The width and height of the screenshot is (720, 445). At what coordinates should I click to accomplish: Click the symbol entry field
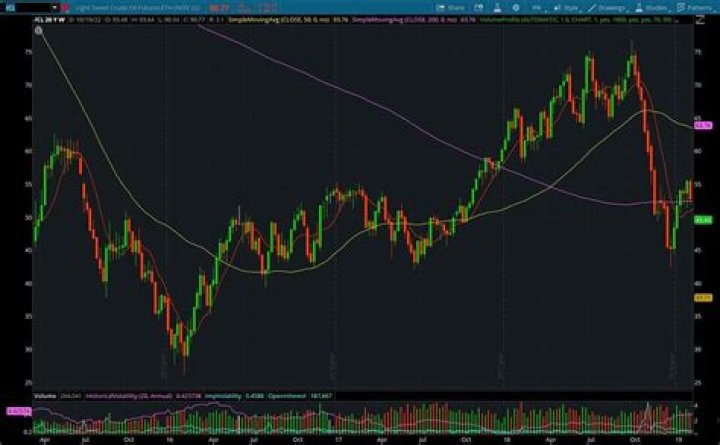tap(24, 7)
